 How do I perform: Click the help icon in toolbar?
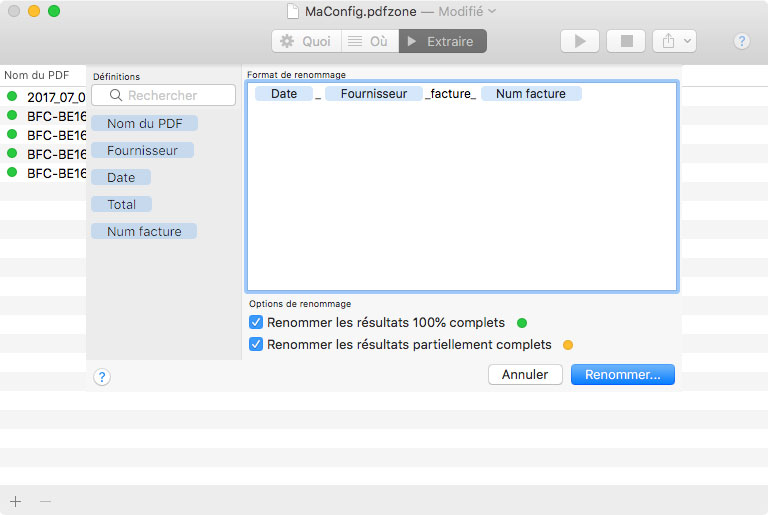click(x=741, y=41)
